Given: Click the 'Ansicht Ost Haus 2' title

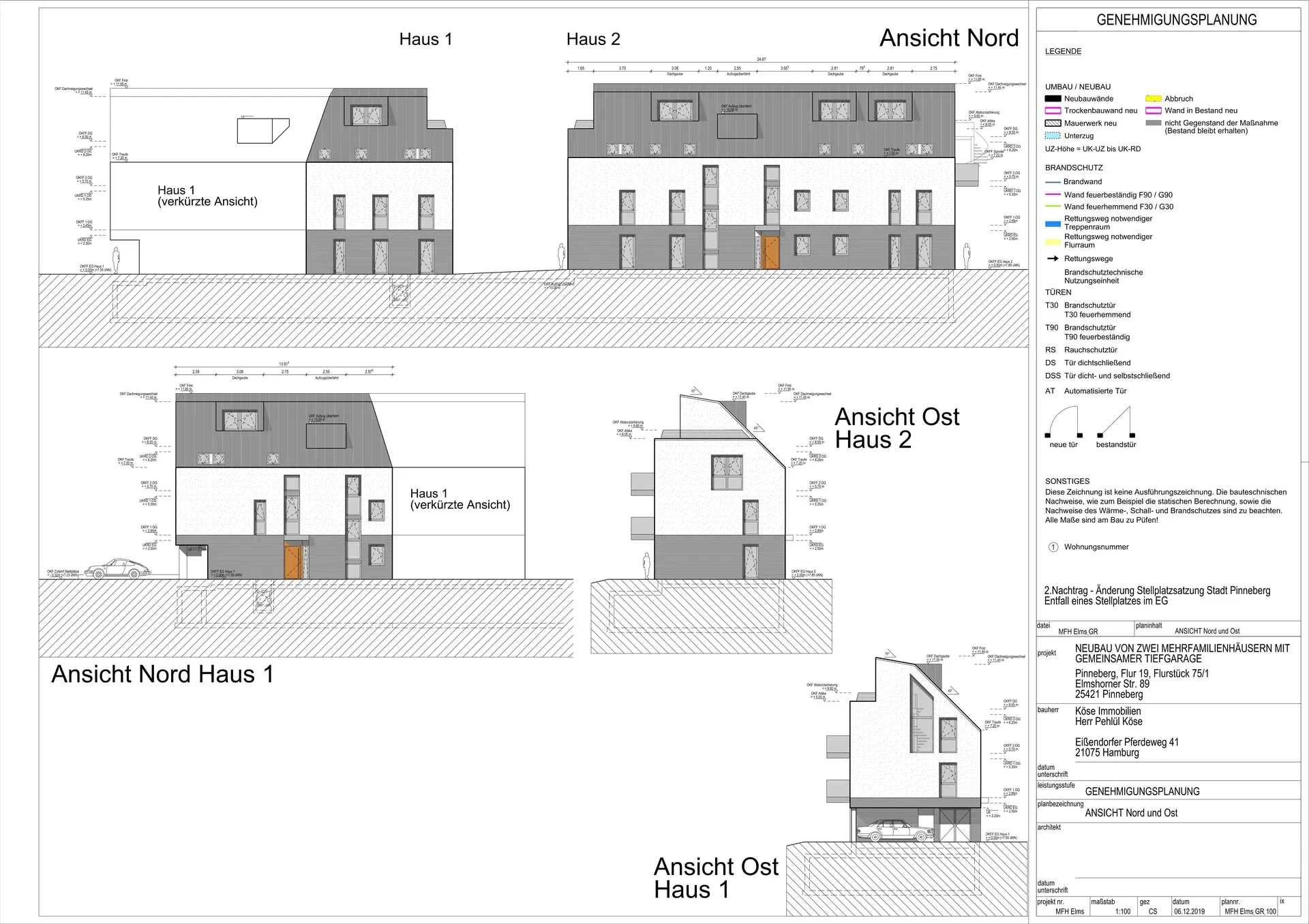Looking at the screenshot, I should (897, 428).
